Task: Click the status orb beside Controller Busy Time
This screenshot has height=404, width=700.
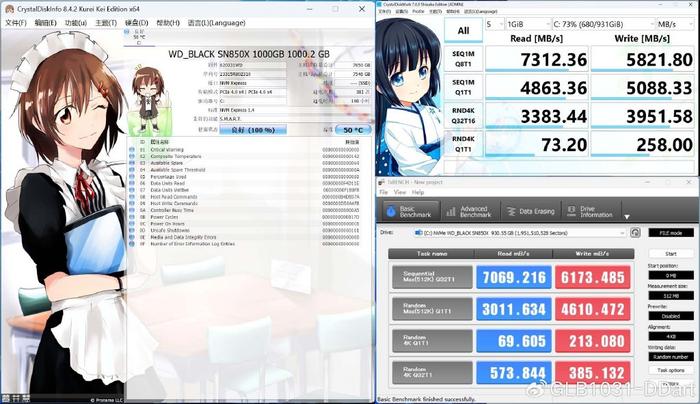Action: pyautogui.click(x=132, y=210)
